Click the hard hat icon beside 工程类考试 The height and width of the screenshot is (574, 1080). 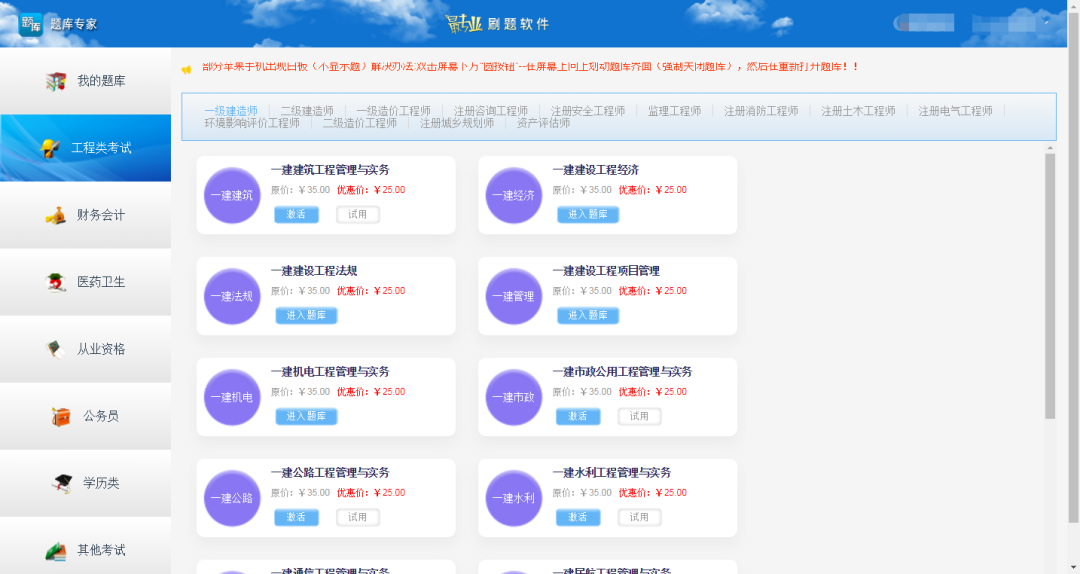[50, 148]
